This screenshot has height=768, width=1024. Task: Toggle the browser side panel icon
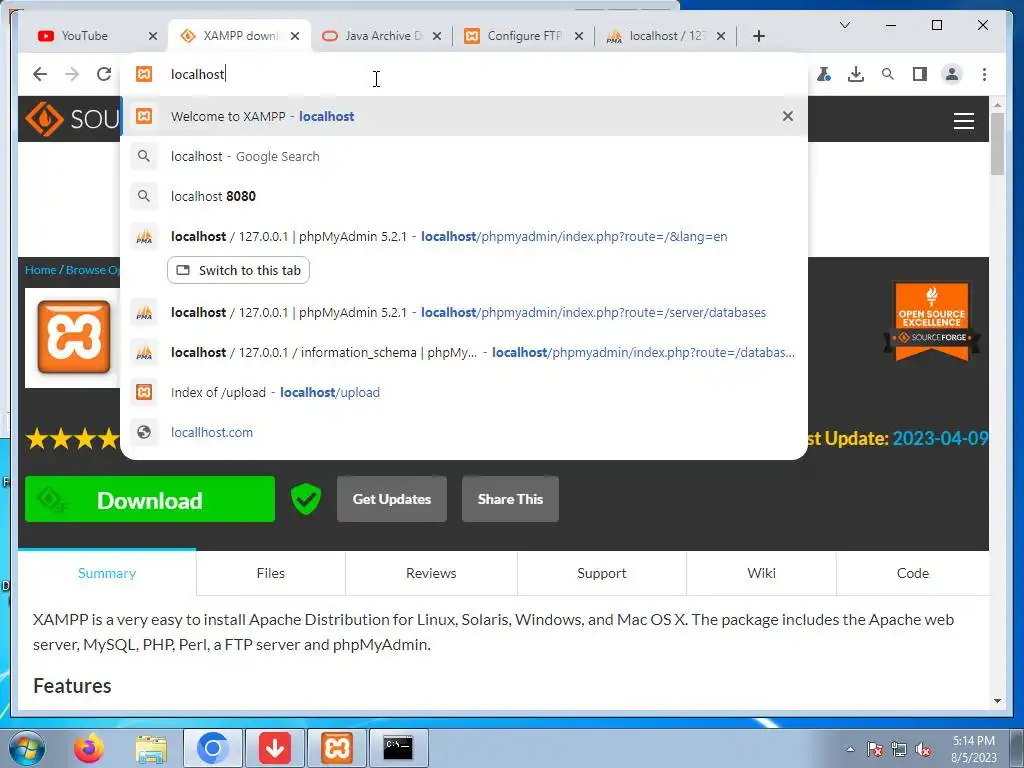click(x=920, y=74)
